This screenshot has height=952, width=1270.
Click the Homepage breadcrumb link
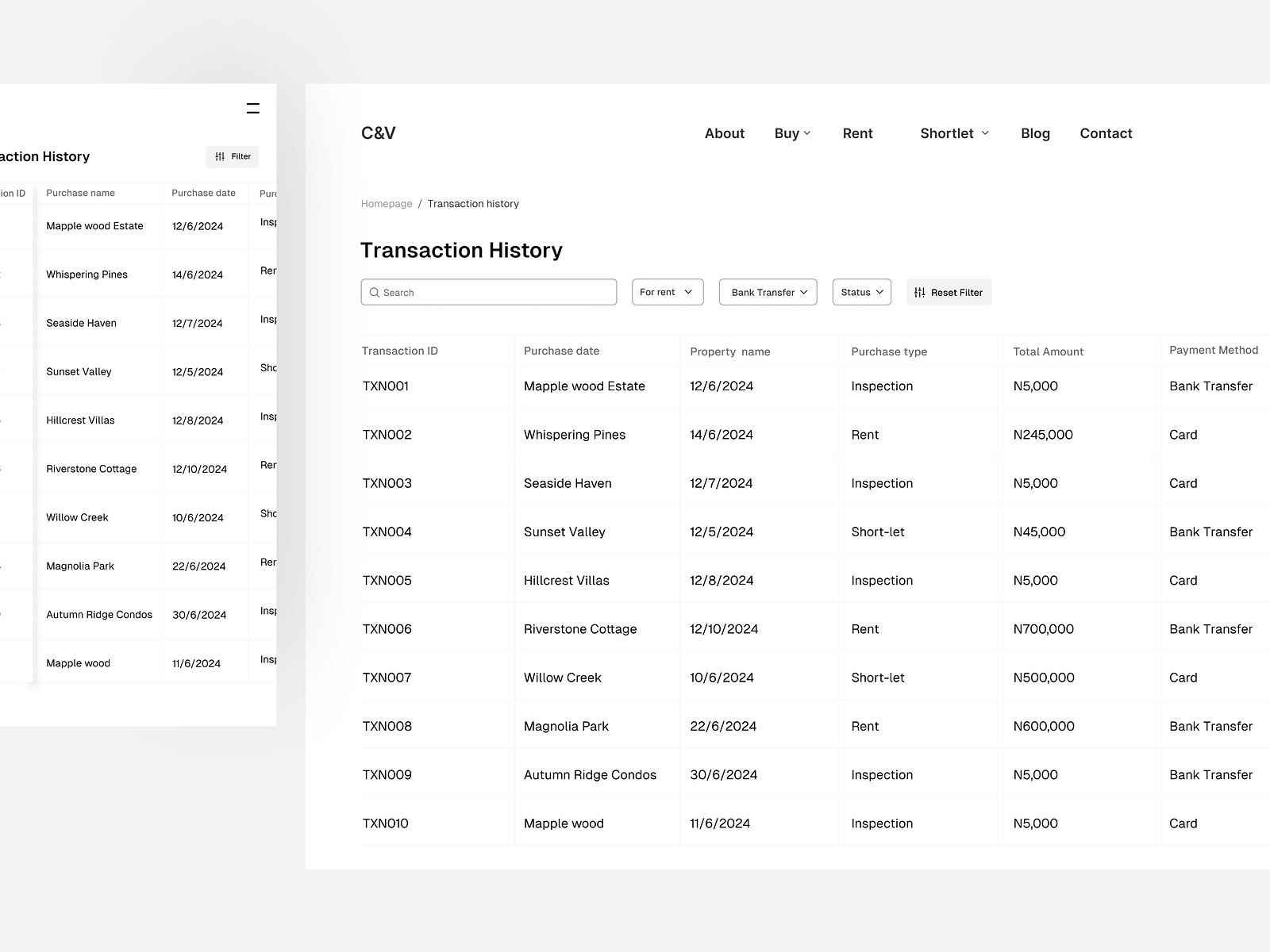[387, 203]
